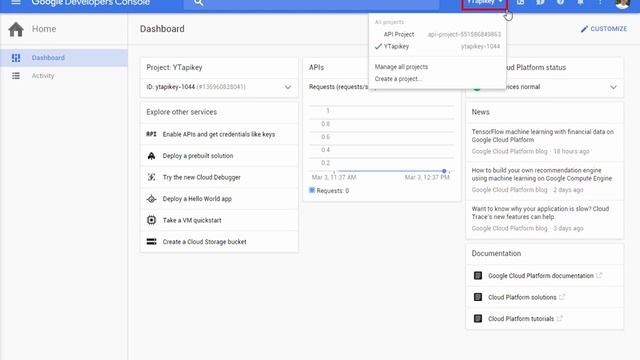Open the TensorFlow machine learning news article
640x360 pixels.
542,136
